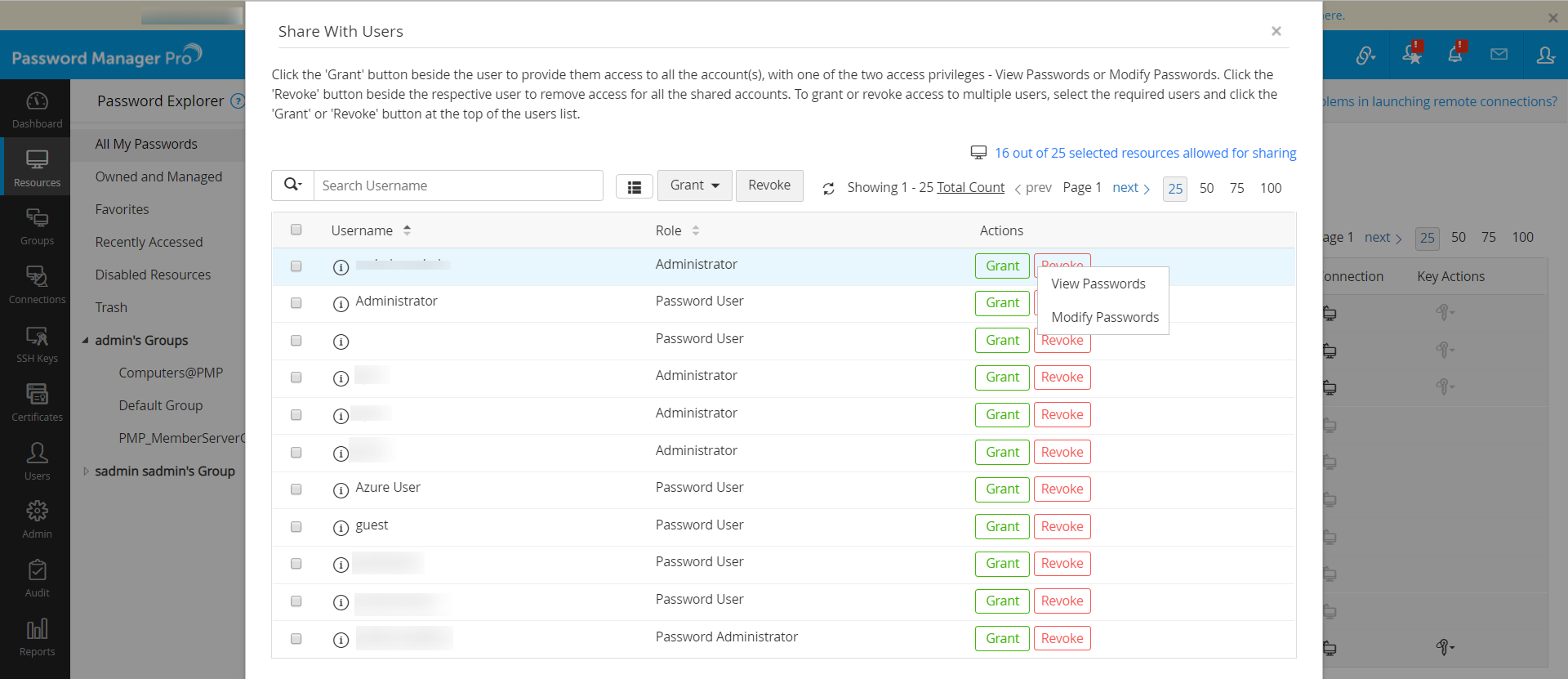This screenshot has width=1568, height=679.
Task: Choose Modify Passwords from grant menu
Action: (1104, 317)
